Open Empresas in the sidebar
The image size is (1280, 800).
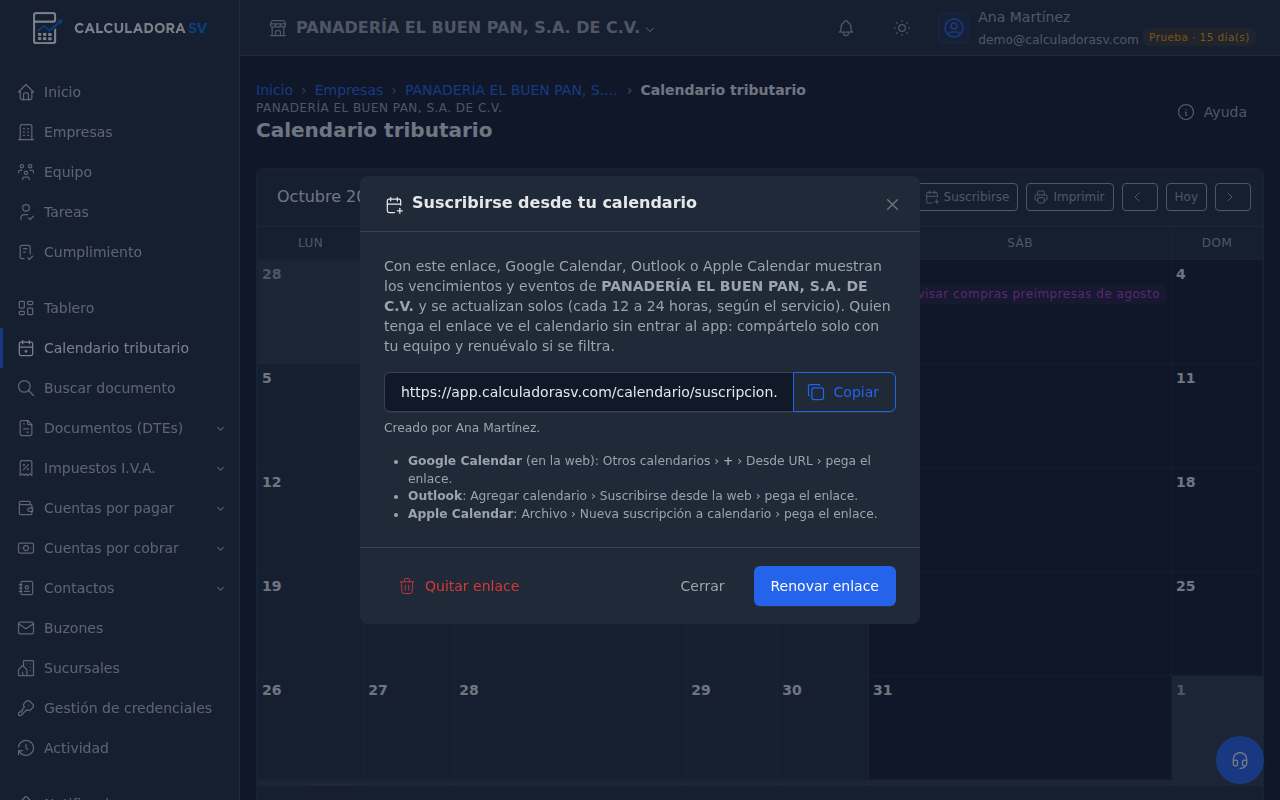tap(120, 132)
